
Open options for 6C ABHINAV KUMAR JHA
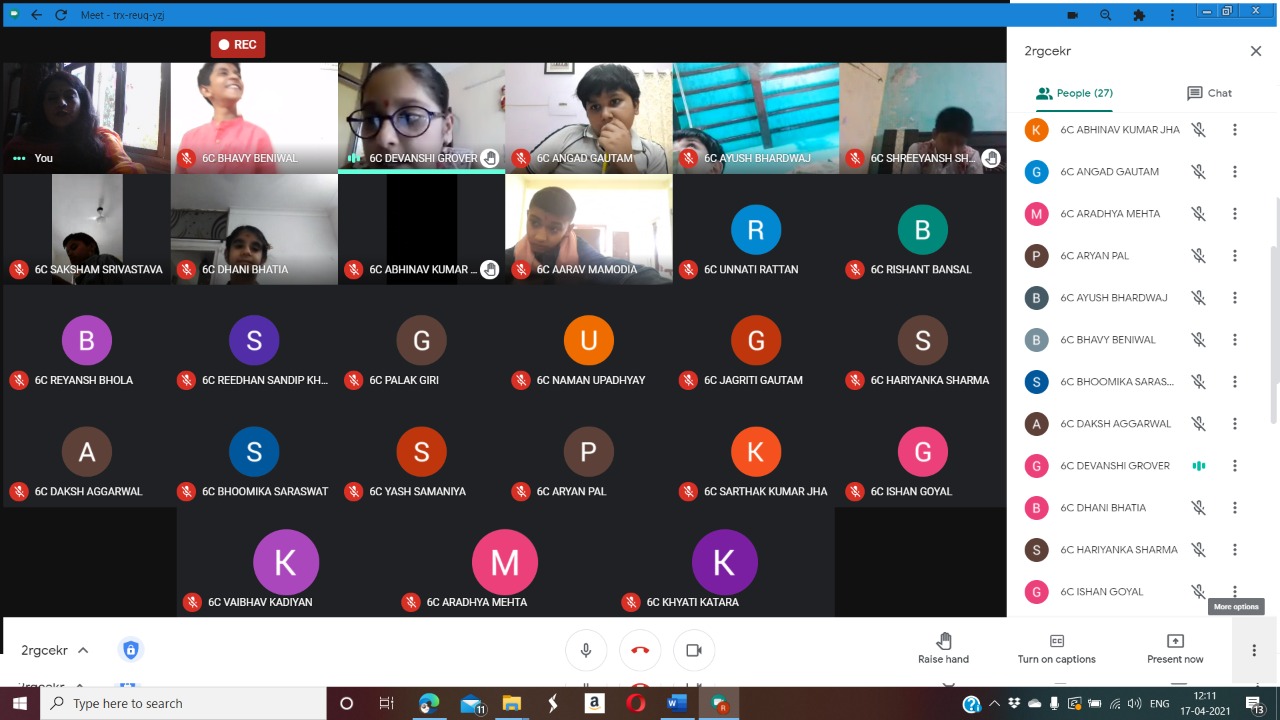[x=1235, y=130]
